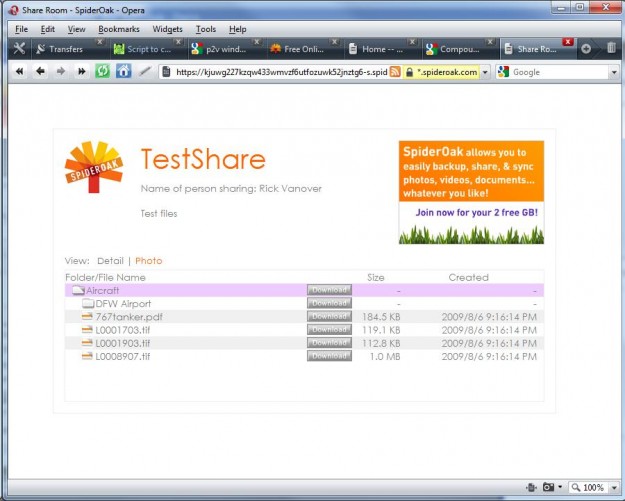
Task: Click the SpiderOak logo
Action: 94,167
